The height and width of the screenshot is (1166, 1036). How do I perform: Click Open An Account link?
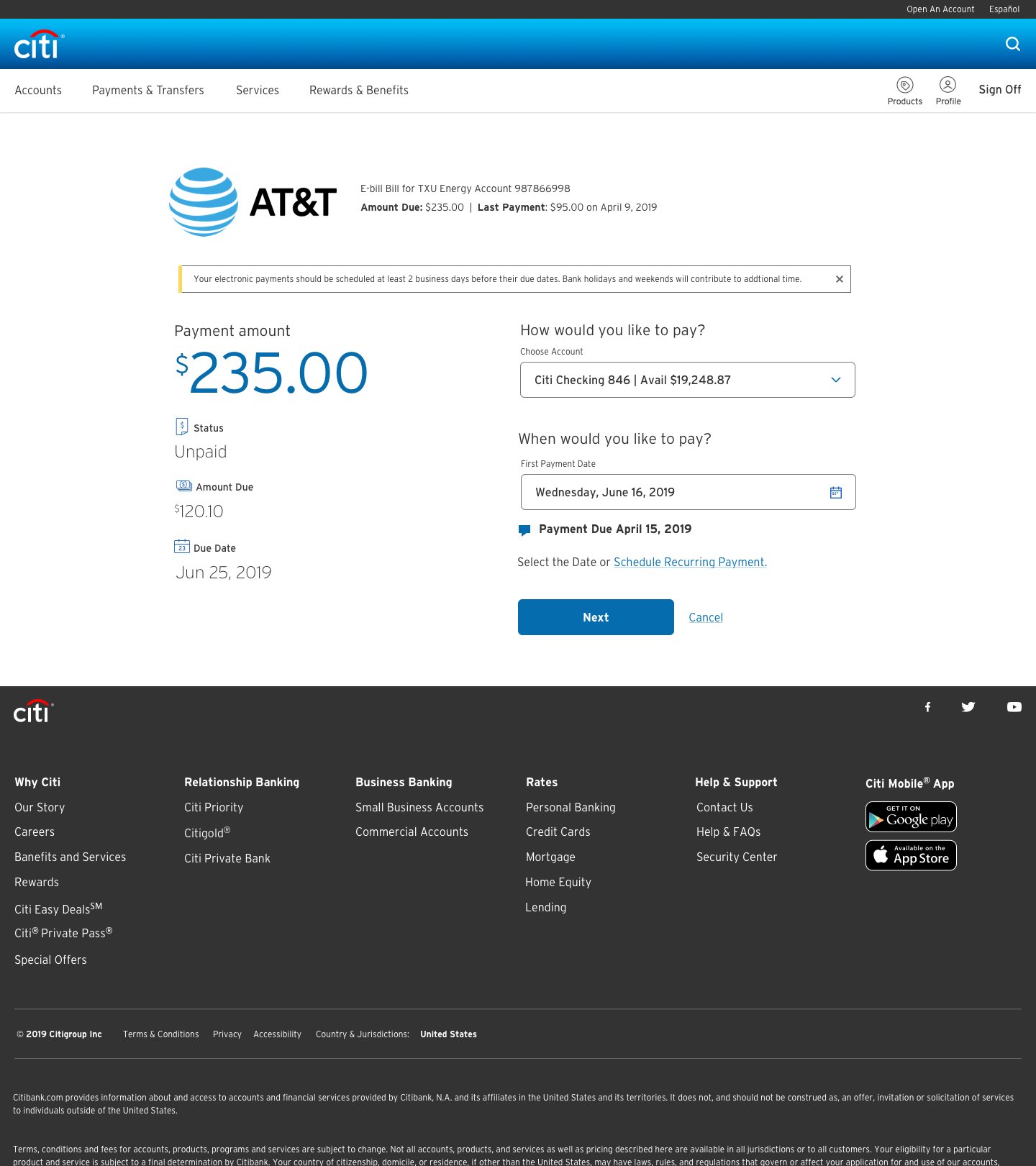pos(940,9)
